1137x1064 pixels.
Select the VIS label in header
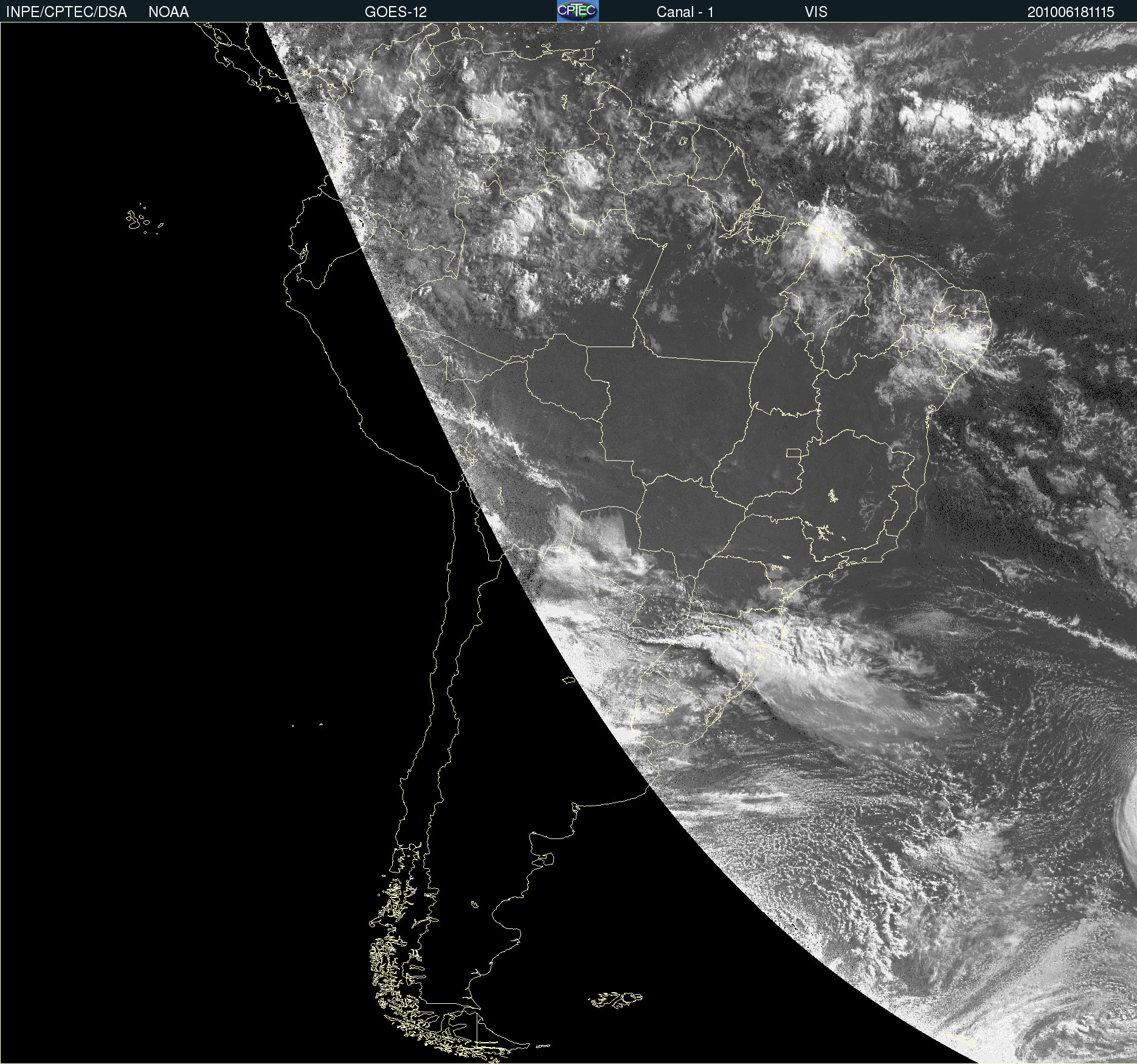coord(816,12)
